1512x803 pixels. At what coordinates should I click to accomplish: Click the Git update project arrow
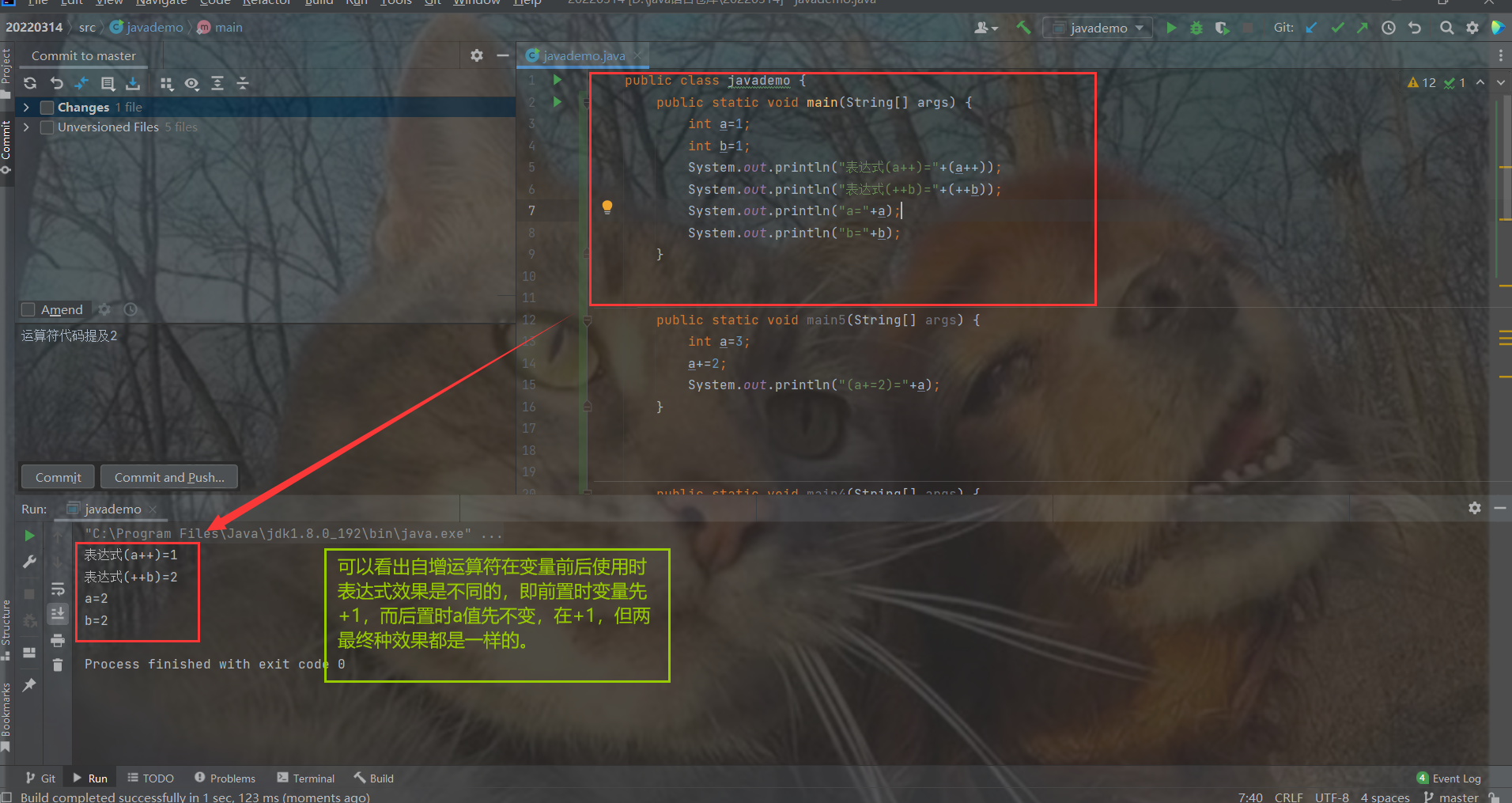point(1311,28)
